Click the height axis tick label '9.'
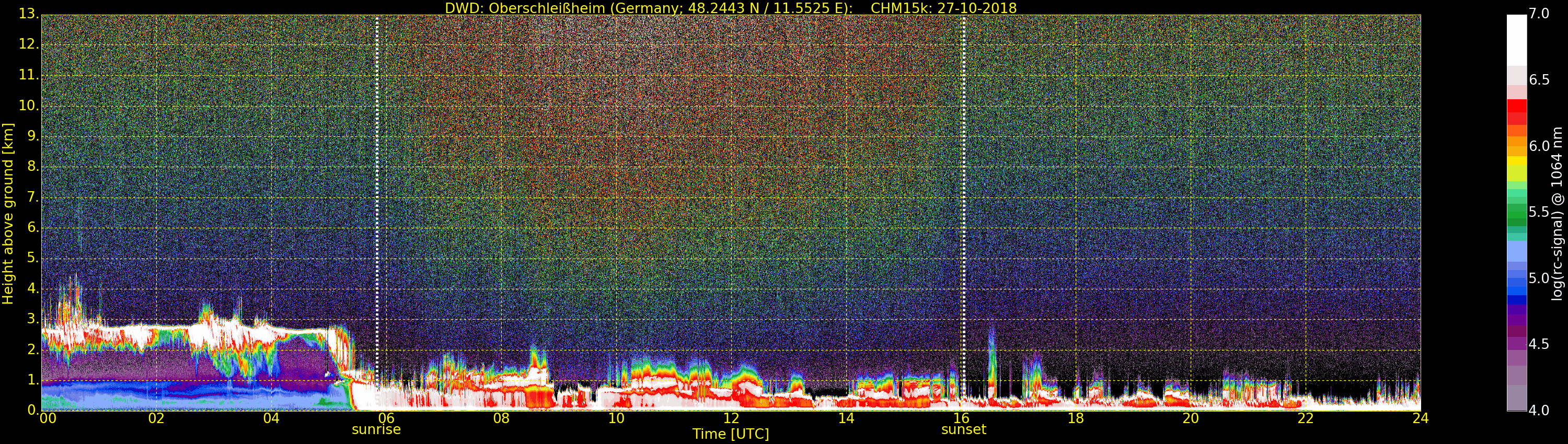This screenshot has width=1568, height=444. 33,136
